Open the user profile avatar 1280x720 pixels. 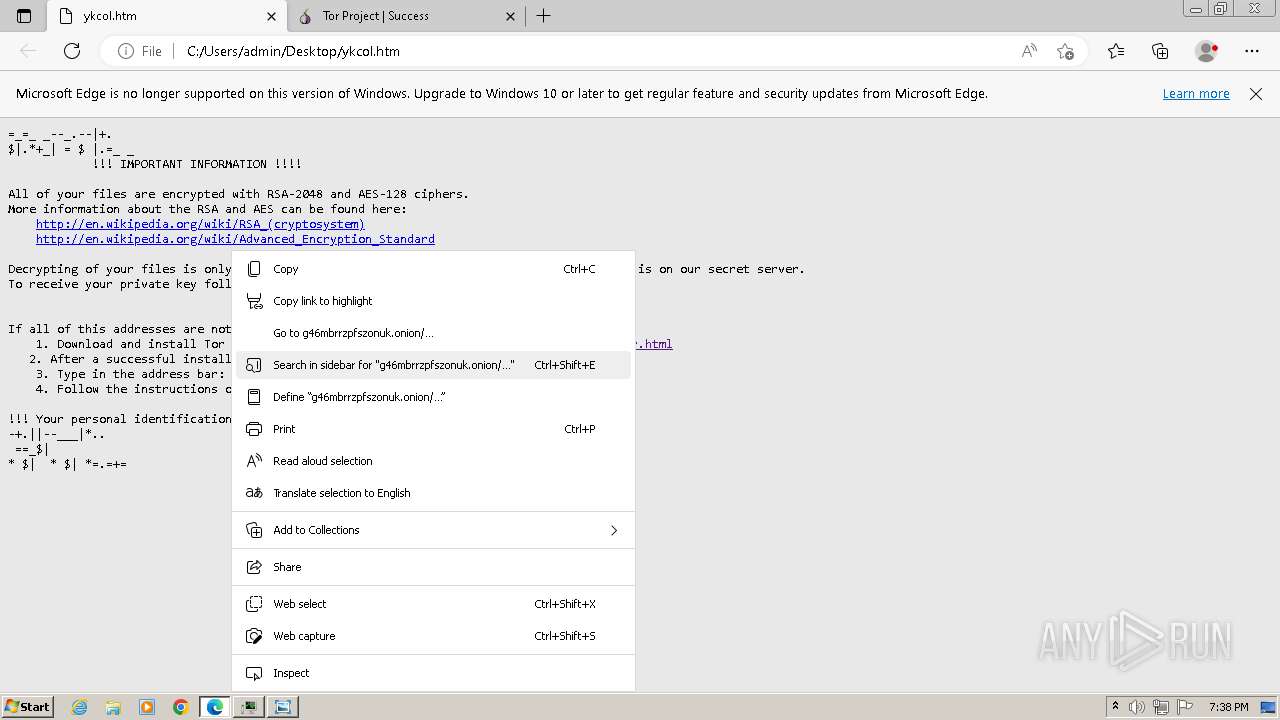[x=1207, y=51]
